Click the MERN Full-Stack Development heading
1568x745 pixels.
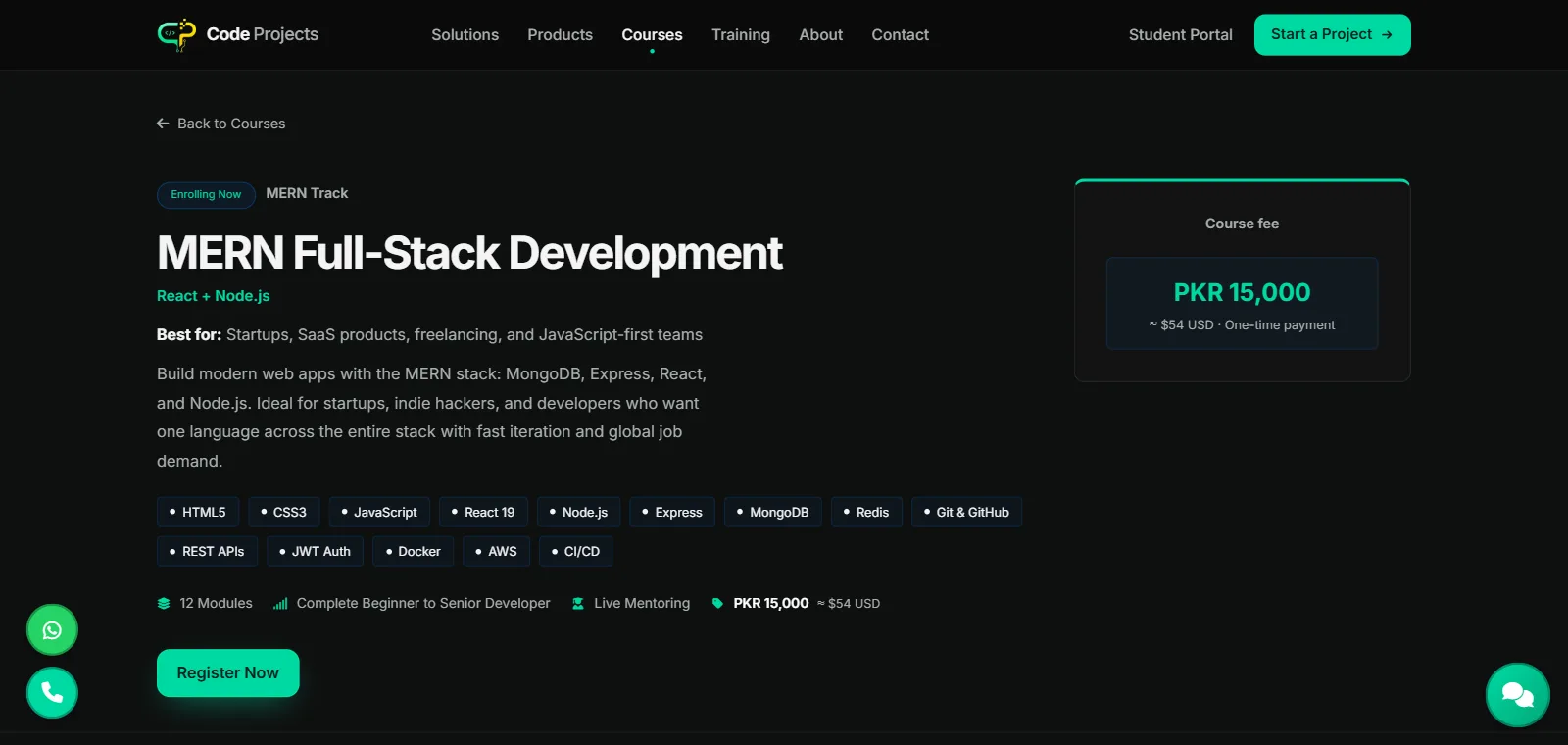(469, 252)
